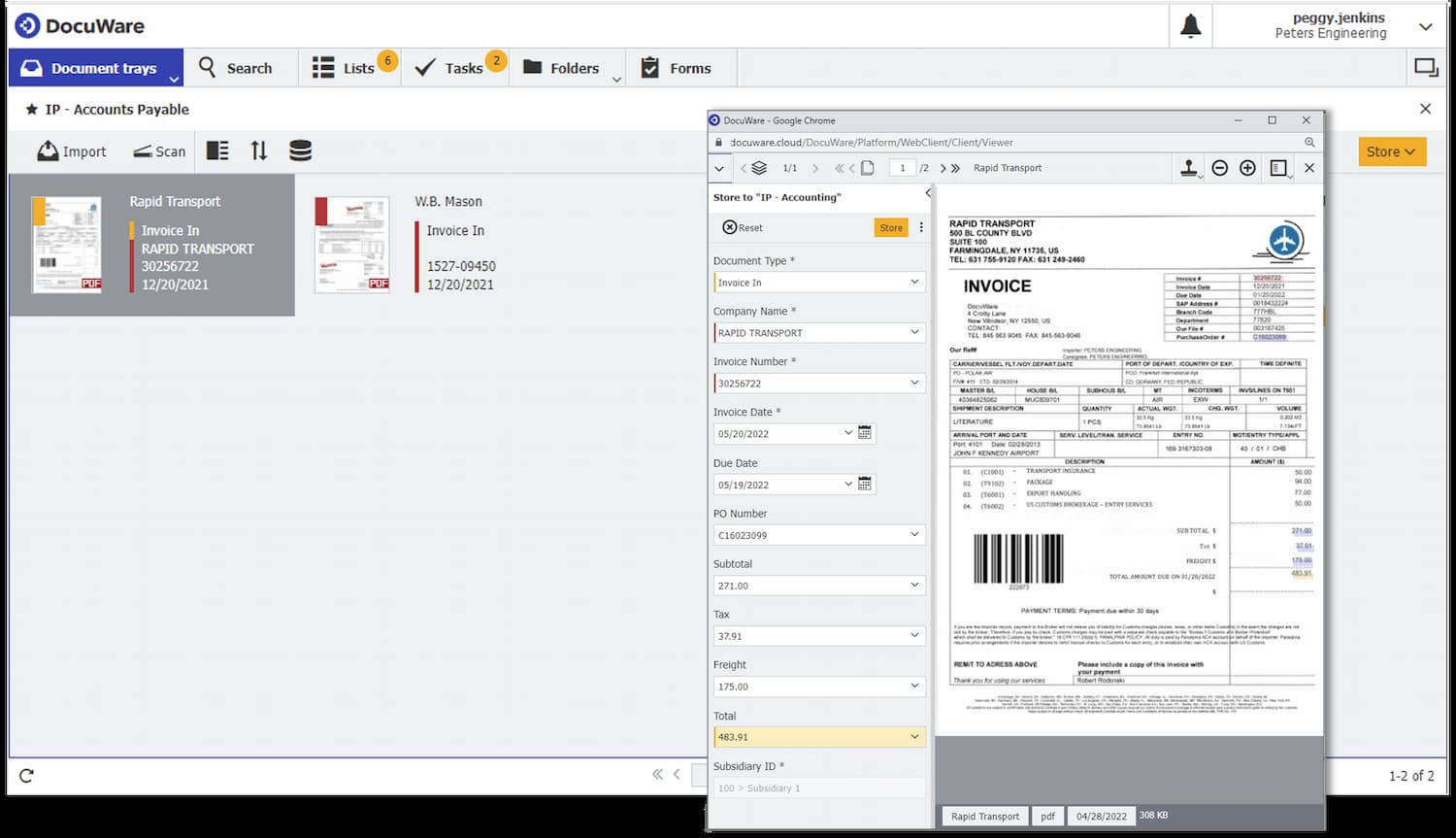Open the orange Store dropdown in tray
This screenshot has width=1456, height=838.
1391,151
